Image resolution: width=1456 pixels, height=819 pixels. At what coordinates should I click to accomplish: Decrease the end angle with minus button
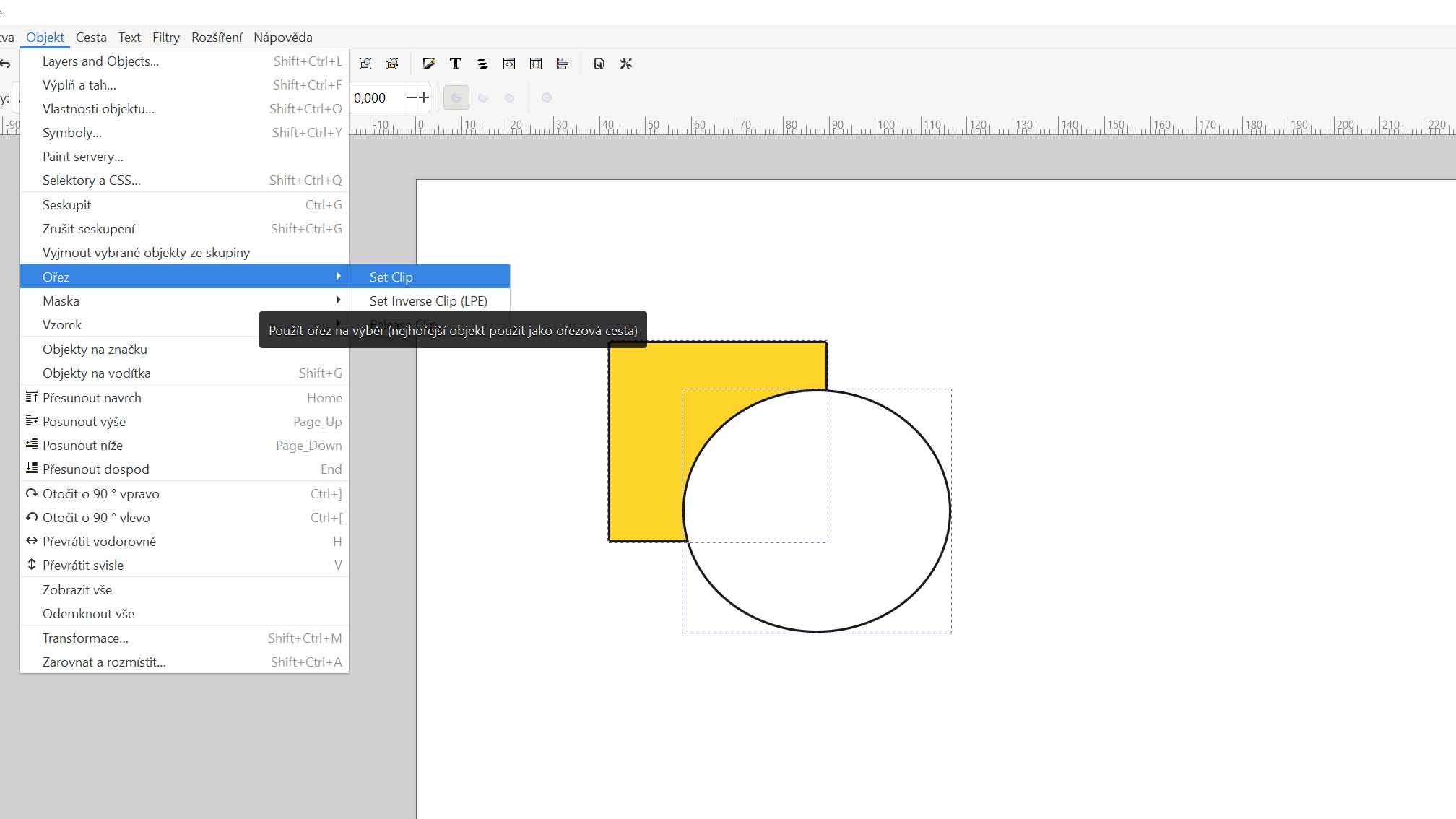[411, 97]
